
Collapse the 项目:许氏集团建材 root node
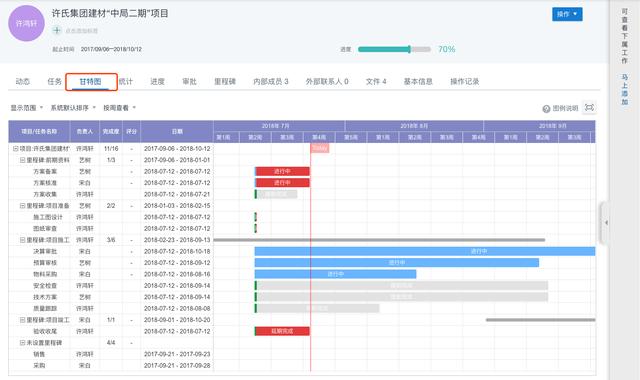coord(16,149)
